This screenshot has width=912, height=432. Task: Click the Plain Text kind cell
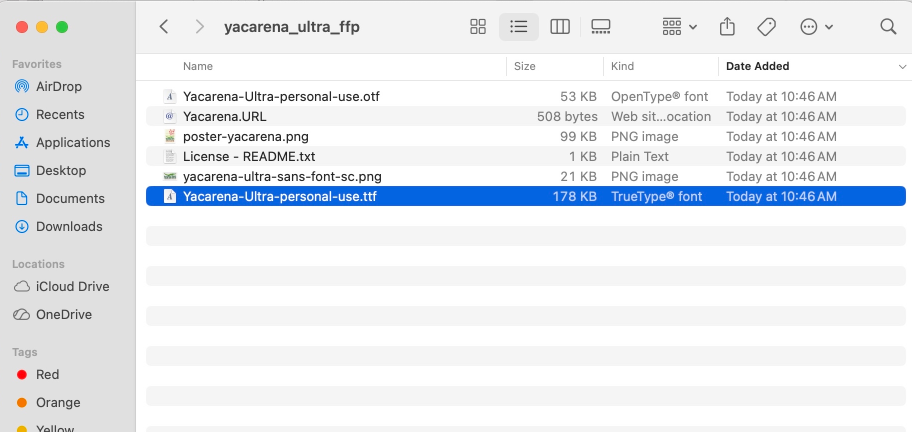click(640, 156)
